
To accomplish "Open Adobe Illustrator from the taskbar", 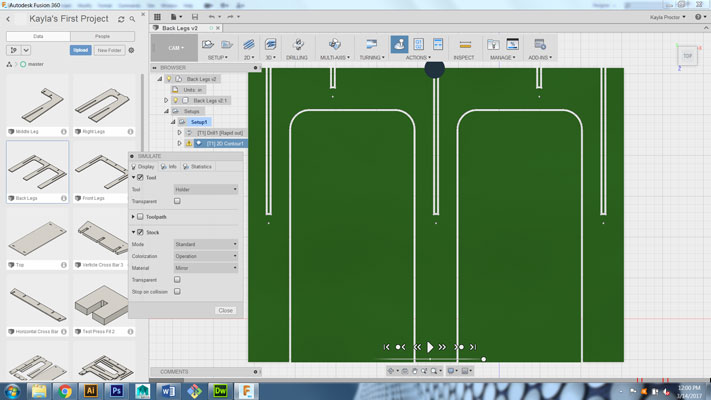I will (91, 391).
